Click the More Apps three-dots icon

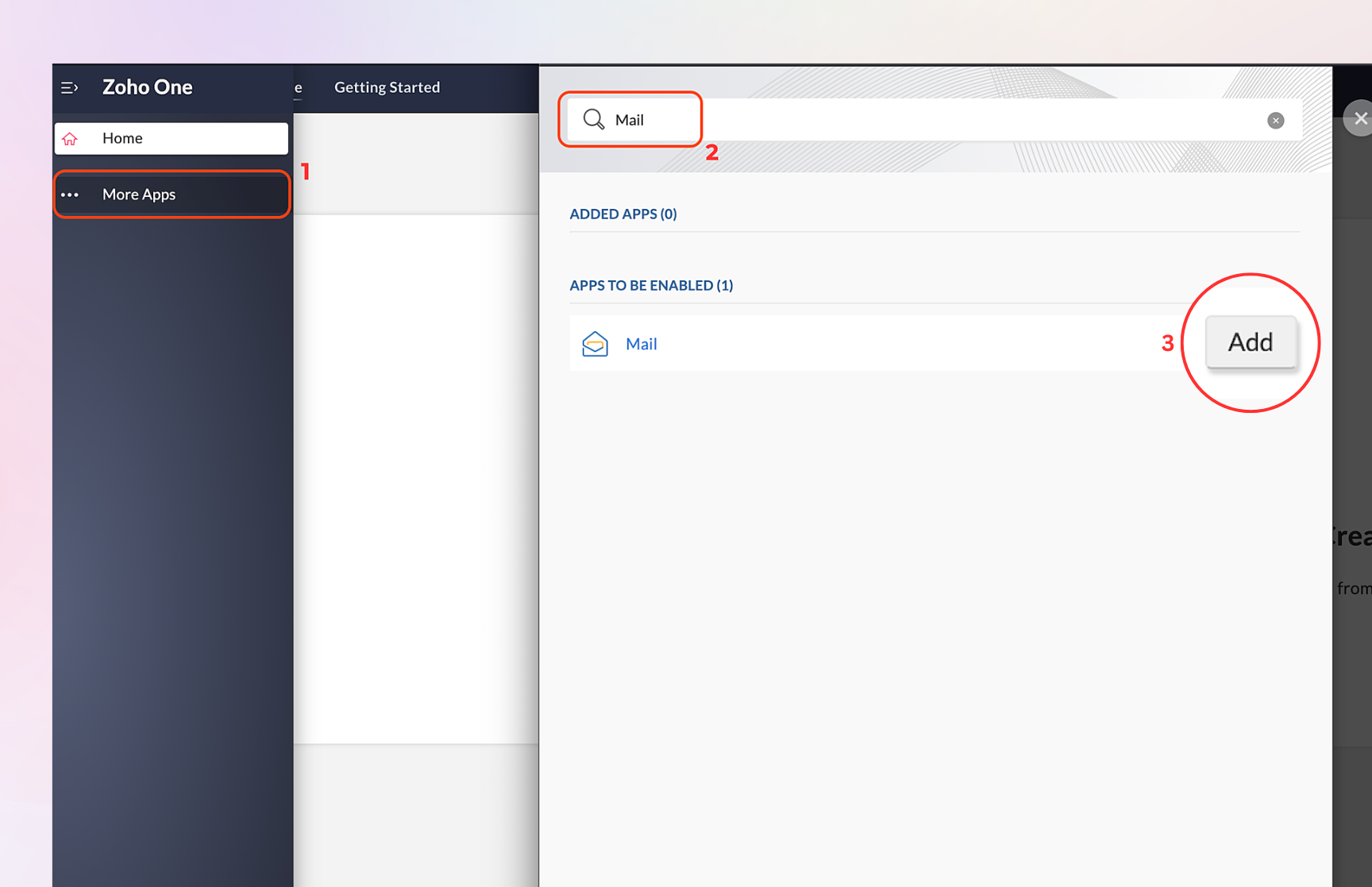click(x=70, y=195)
